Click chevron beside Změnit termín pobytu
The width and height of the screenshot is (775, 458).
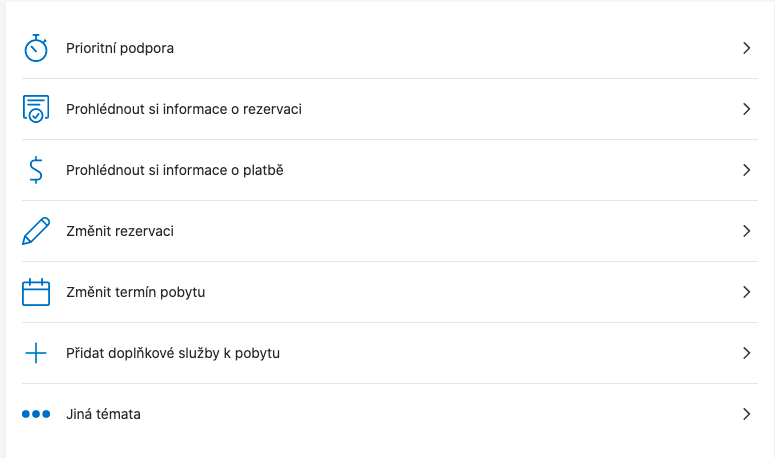point(746,292)
